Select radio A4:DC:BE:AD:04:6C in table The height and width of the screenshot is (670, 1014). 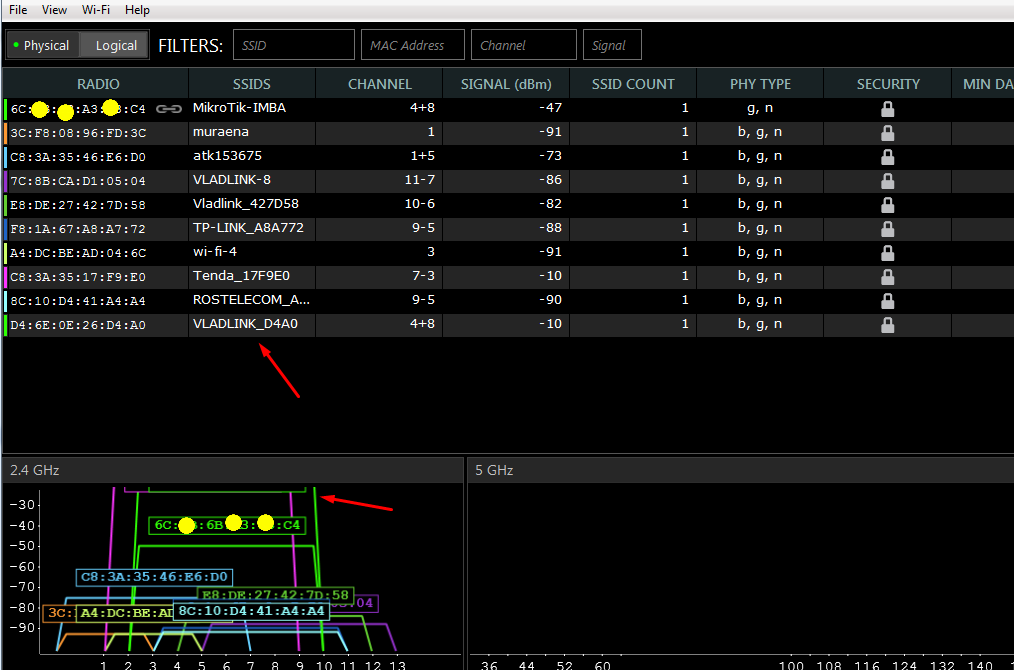78,254
